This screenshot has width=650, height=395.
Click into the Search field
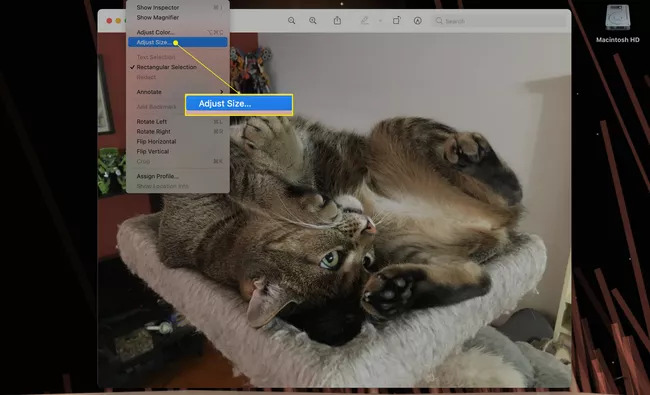499,21
